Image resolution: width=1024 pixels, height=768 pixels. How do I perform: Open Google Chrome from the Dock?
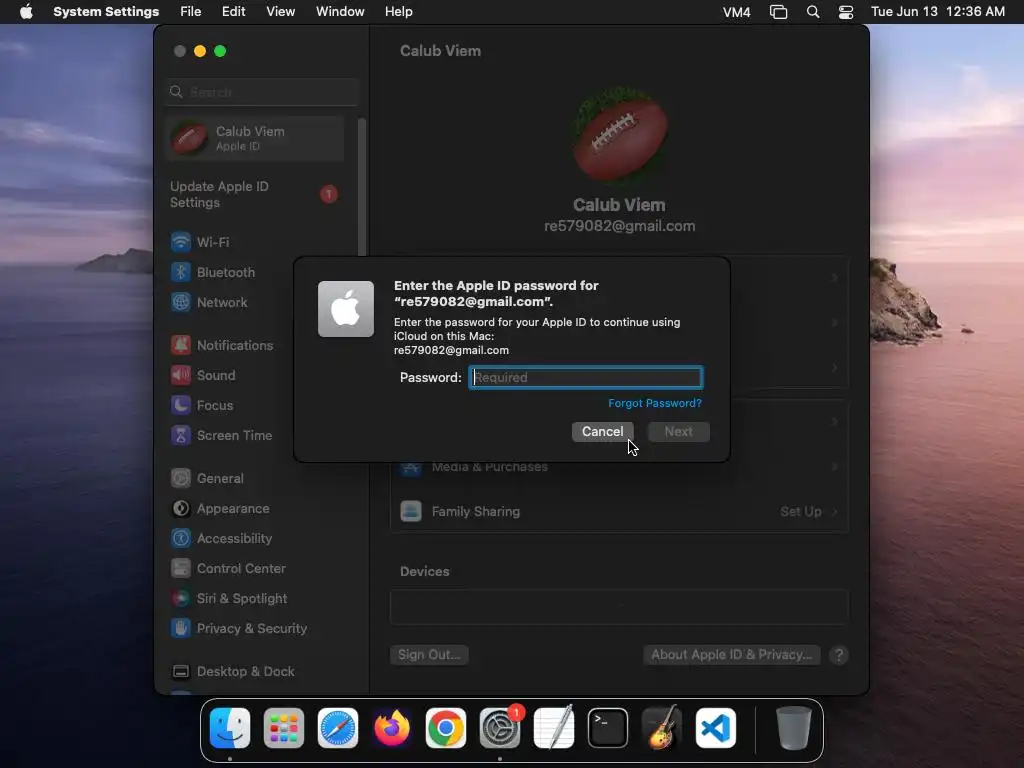(446, 728)
